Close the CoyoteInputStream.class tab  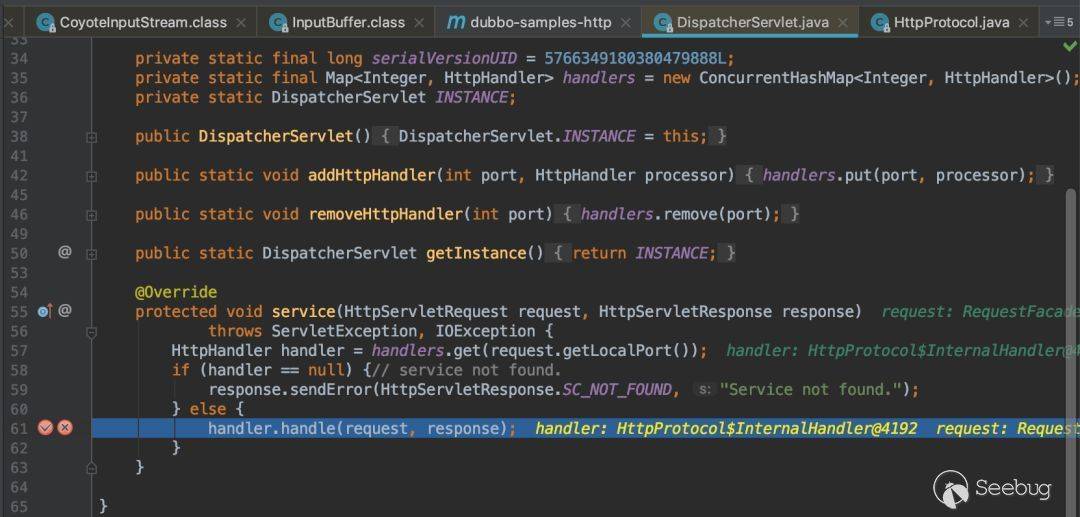240,23
